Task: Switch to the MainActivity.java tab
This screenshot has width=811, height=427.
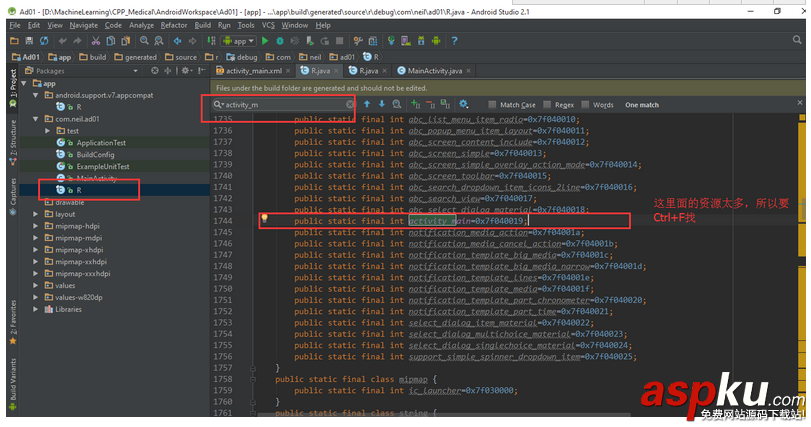Action: [x=434, y=72]
